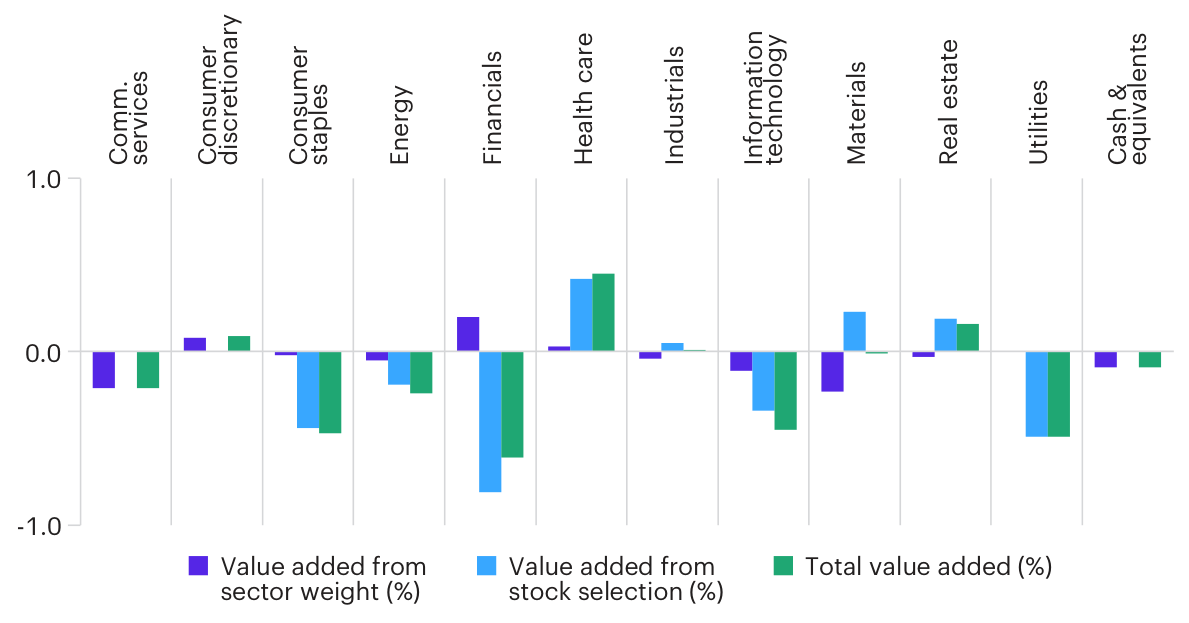This screenshot has width=1189, height=623.
Task: Click the blue stock selection legend swatch
Action: click(486, 566)
